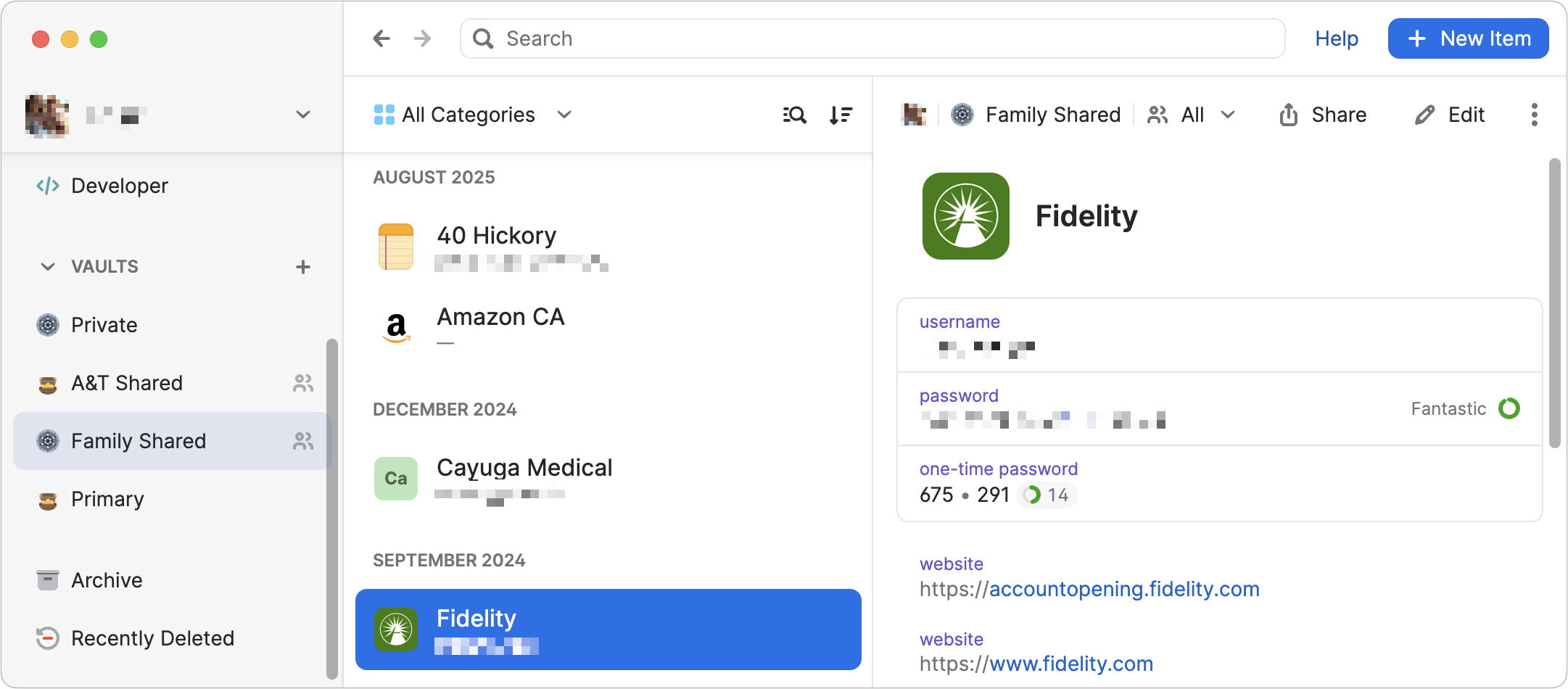Click the Fidelity logo in detail pane
This screenshot has width=1568, height=689.
(965, 216)
